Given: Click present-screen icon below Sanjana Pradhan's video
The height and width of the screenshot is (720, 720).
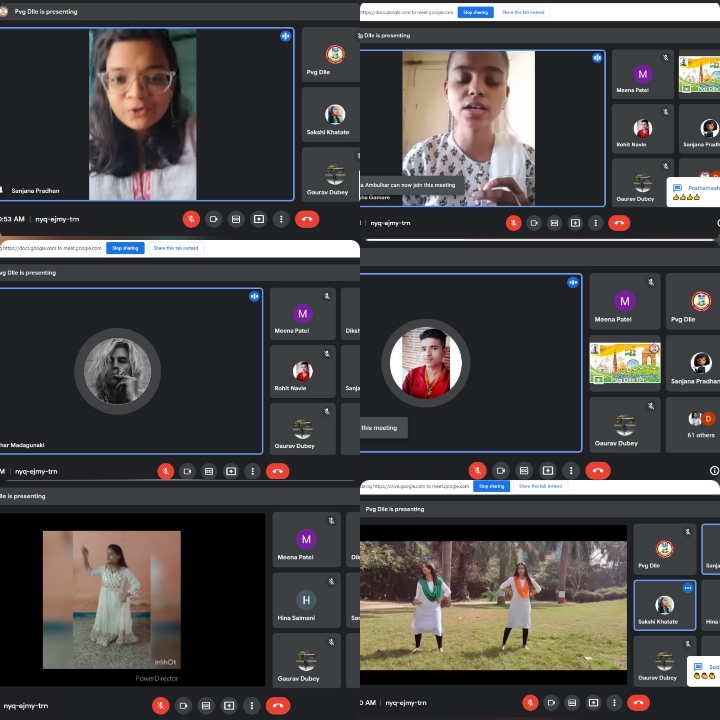Looking at the screenshot, I should coord(259,219).
